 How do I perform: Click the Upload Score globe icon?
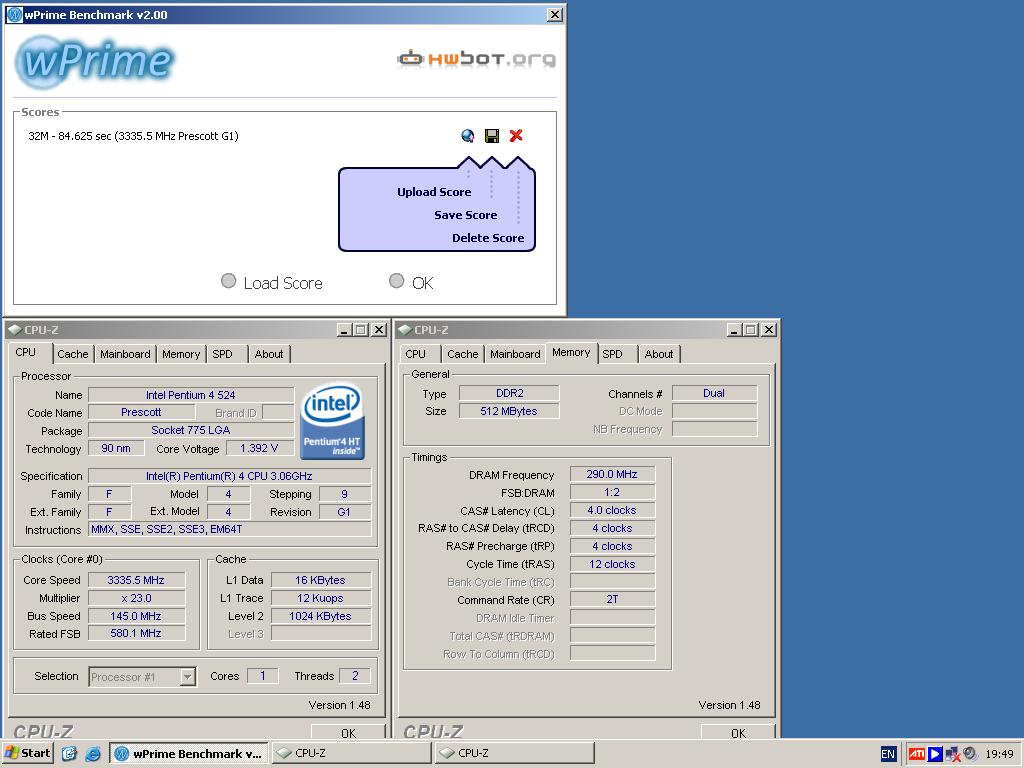pos(468,136)
